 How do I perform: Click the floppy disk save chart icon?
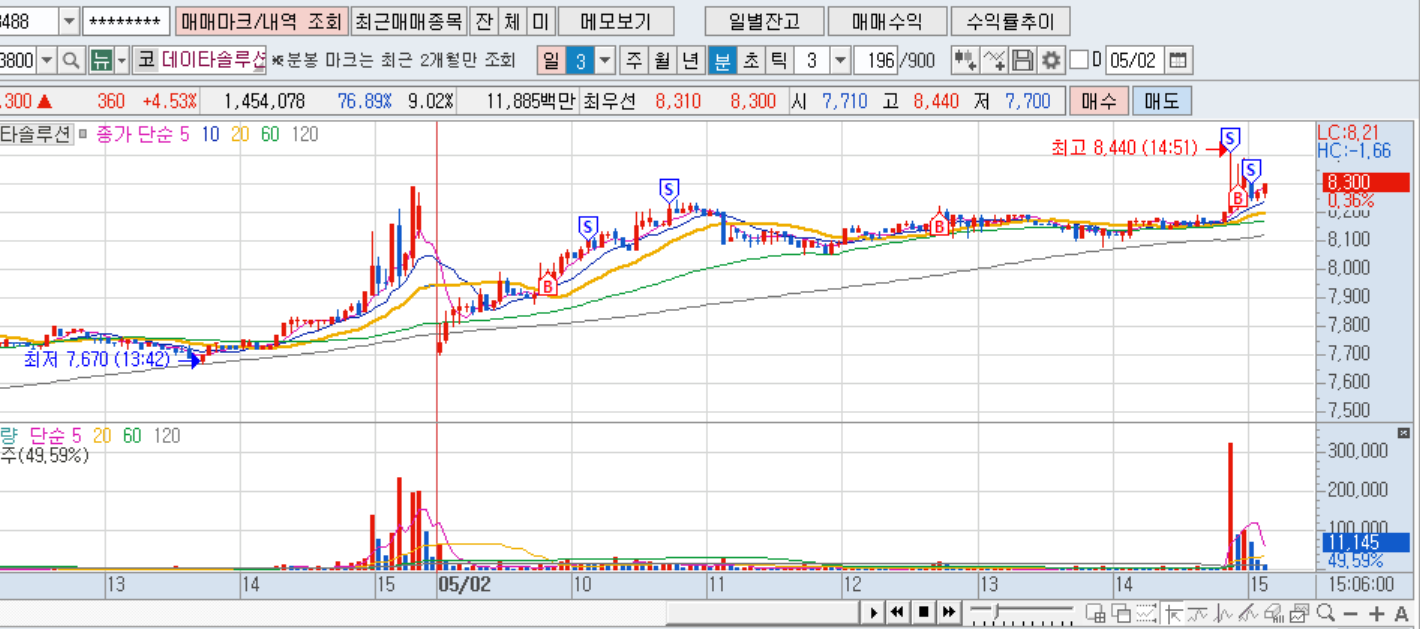(x=1022, y=60)
